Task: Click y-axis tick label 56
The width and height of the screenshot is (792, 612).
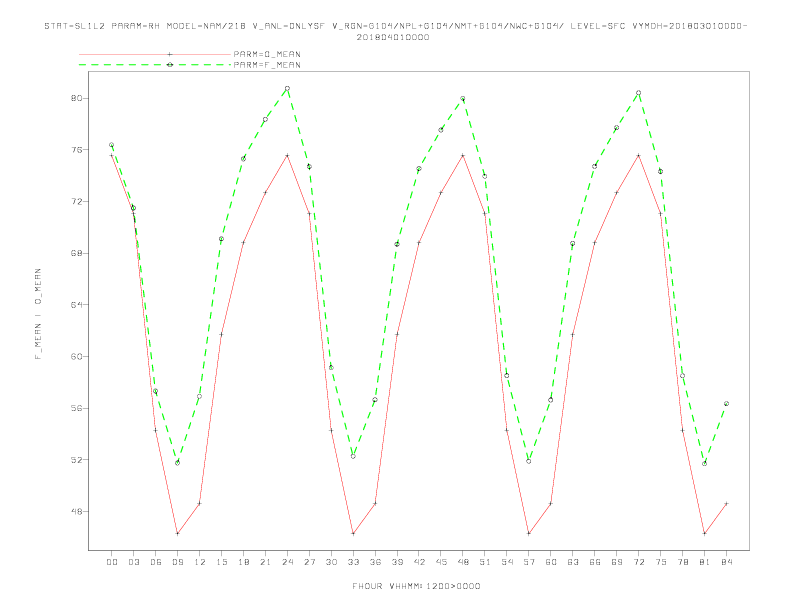Action: coord(76,408)
